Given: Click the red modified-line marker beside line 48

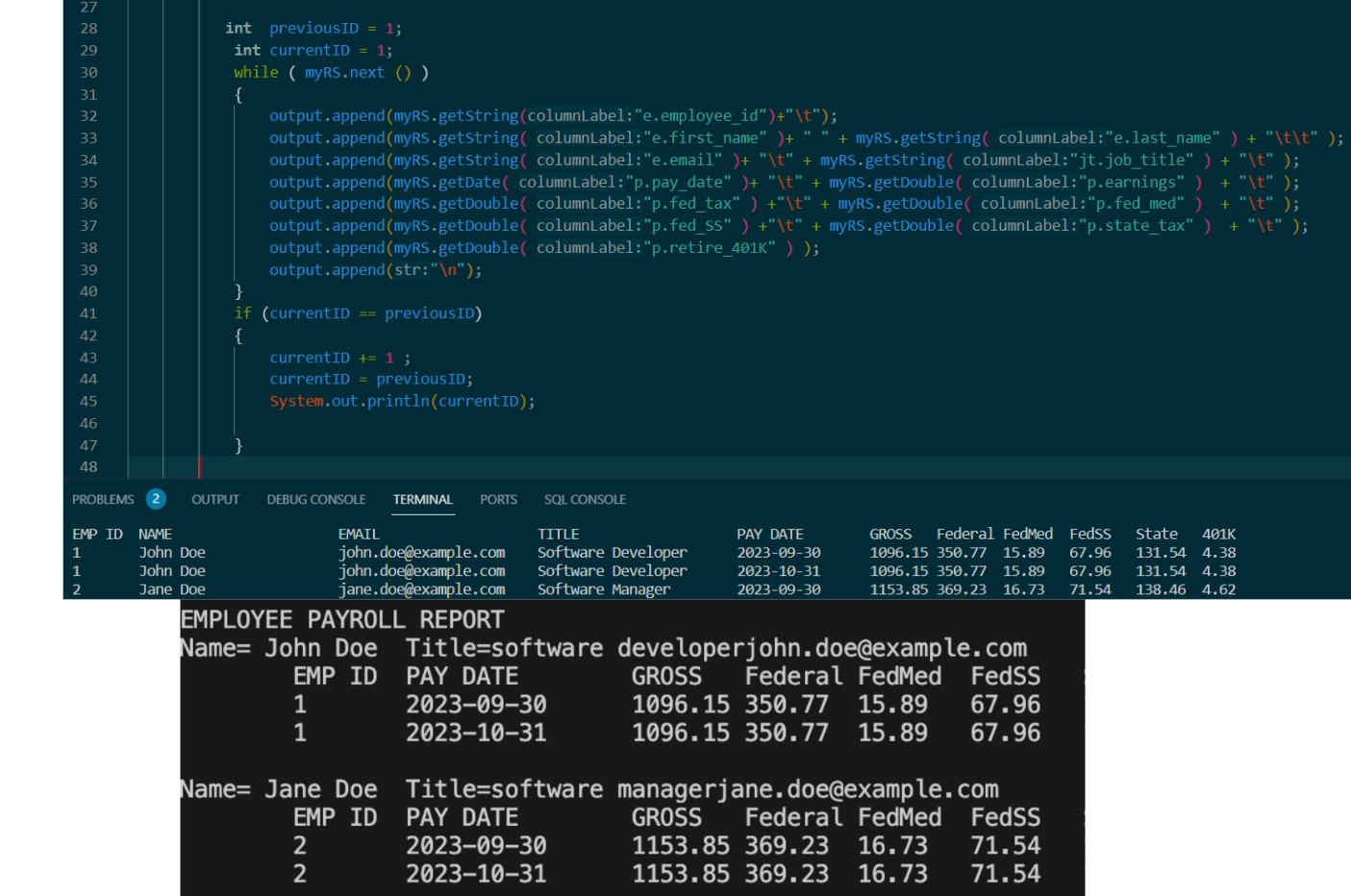Looking at the screenshot, I should (200, 466).
